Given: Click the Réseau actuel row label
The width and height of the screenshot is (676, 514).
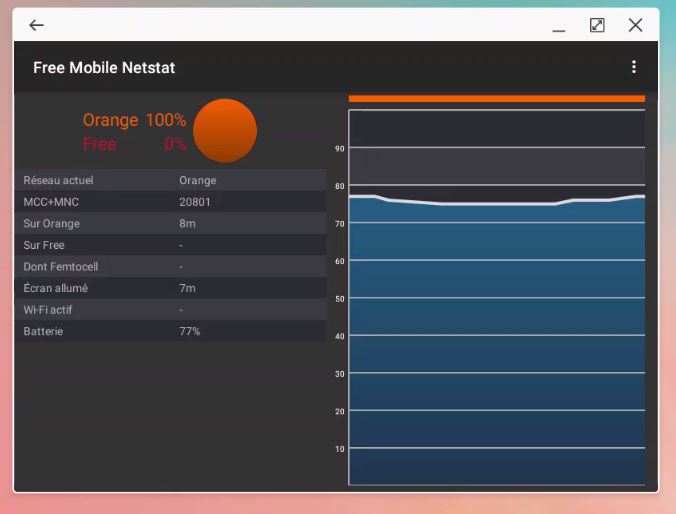Looking at the screenshot, I should pos(58,180).
